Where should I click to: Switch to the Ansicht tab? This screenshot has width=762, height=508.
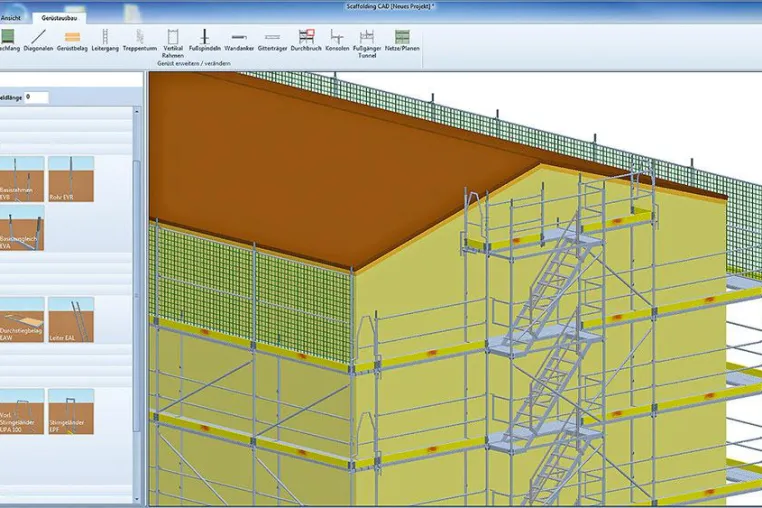coord(11,18)
